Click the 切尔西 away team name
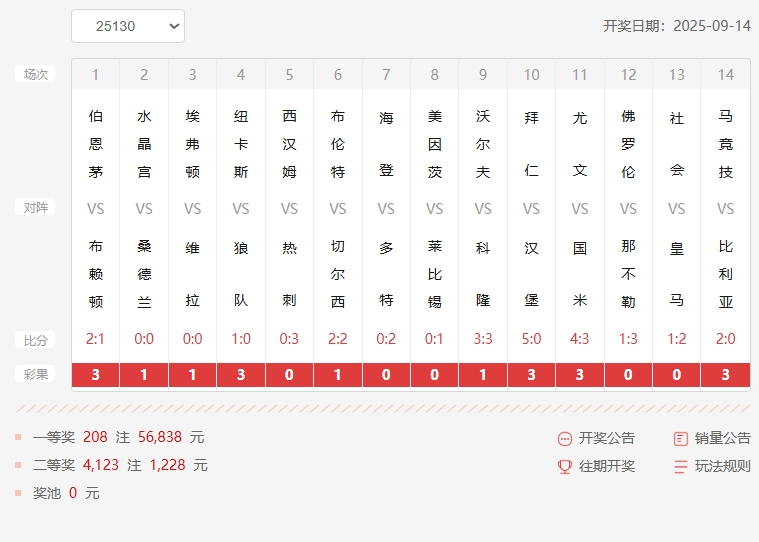Screen dimensions: 759x542 pos(338,273)
